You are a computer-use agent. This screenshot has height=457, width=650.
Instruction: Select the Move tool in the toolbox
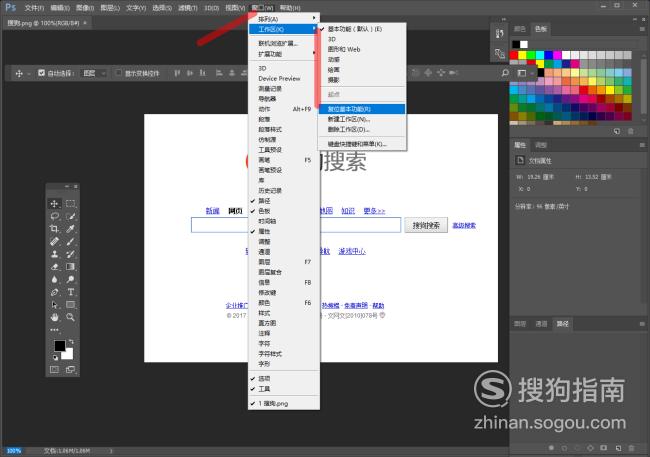pyautogui.click(x=54, y=204)
